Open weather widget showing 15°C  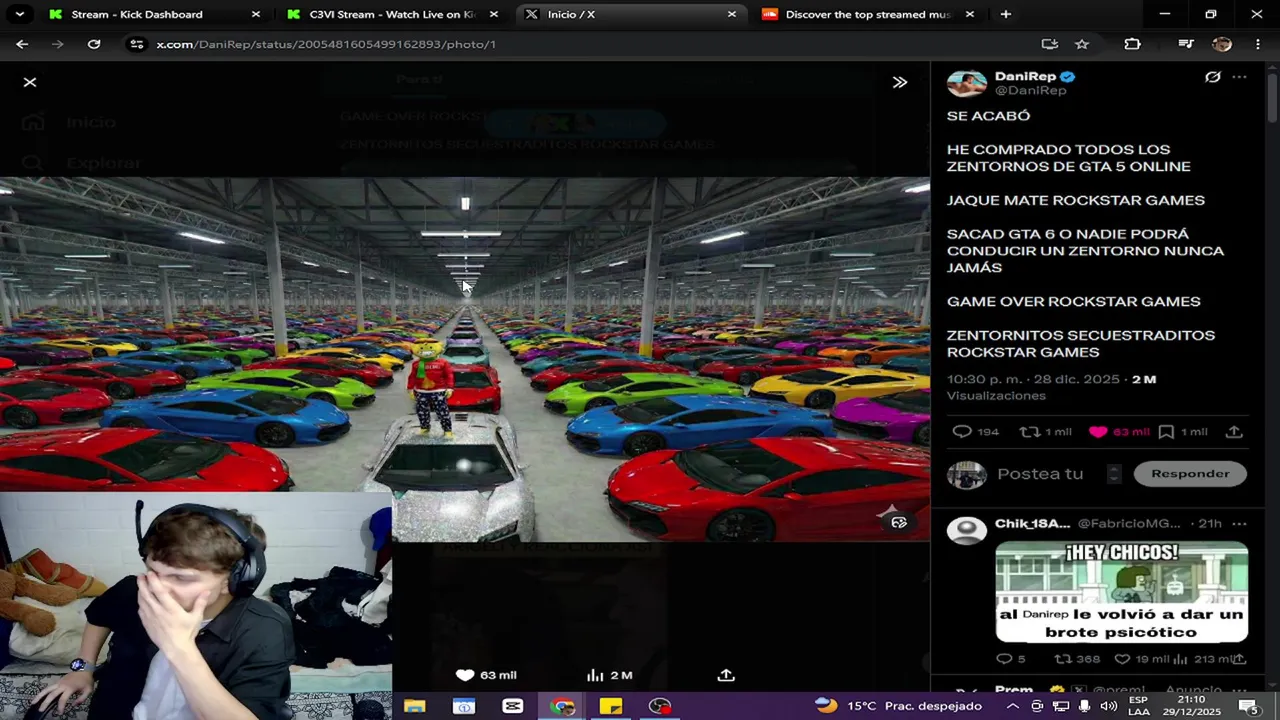[x=898, y=706]
